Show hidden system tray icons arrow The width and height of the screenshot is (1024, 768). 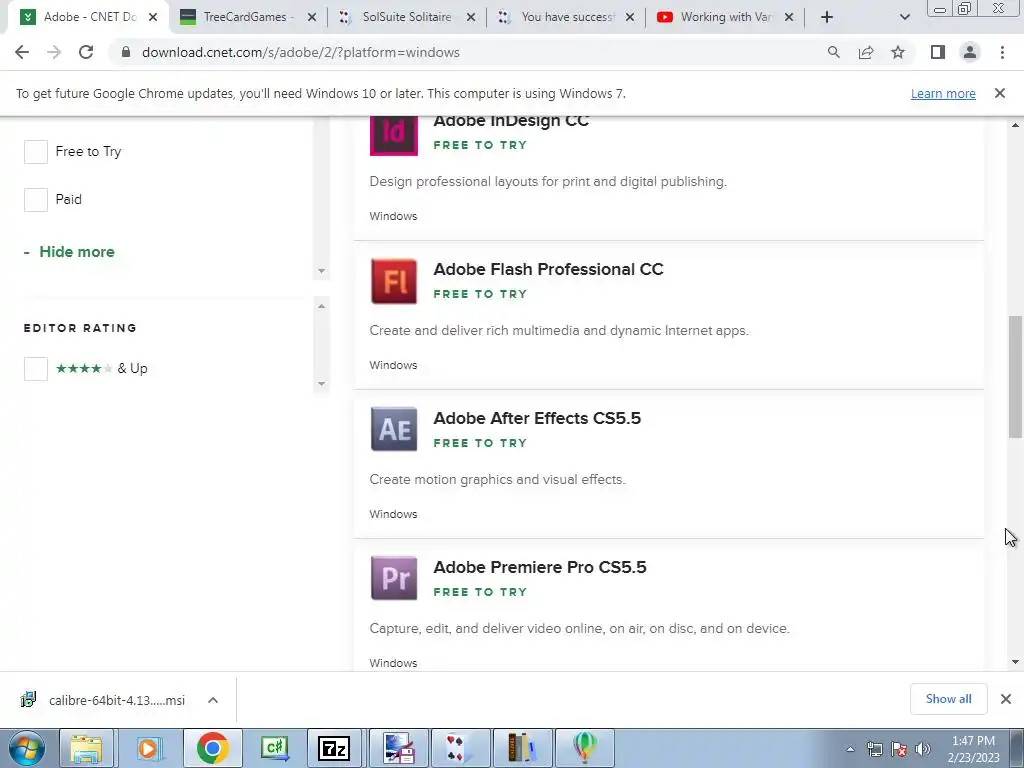(x=850, y=750)
